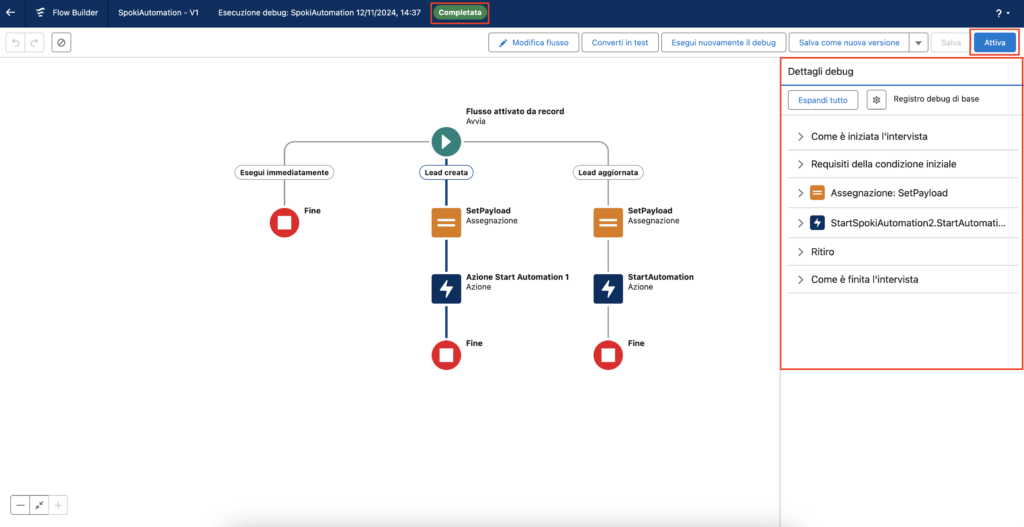Select the StartAutomation action node
The height and width of the screenshot is (527, 1024).
[x=608, y=288]
